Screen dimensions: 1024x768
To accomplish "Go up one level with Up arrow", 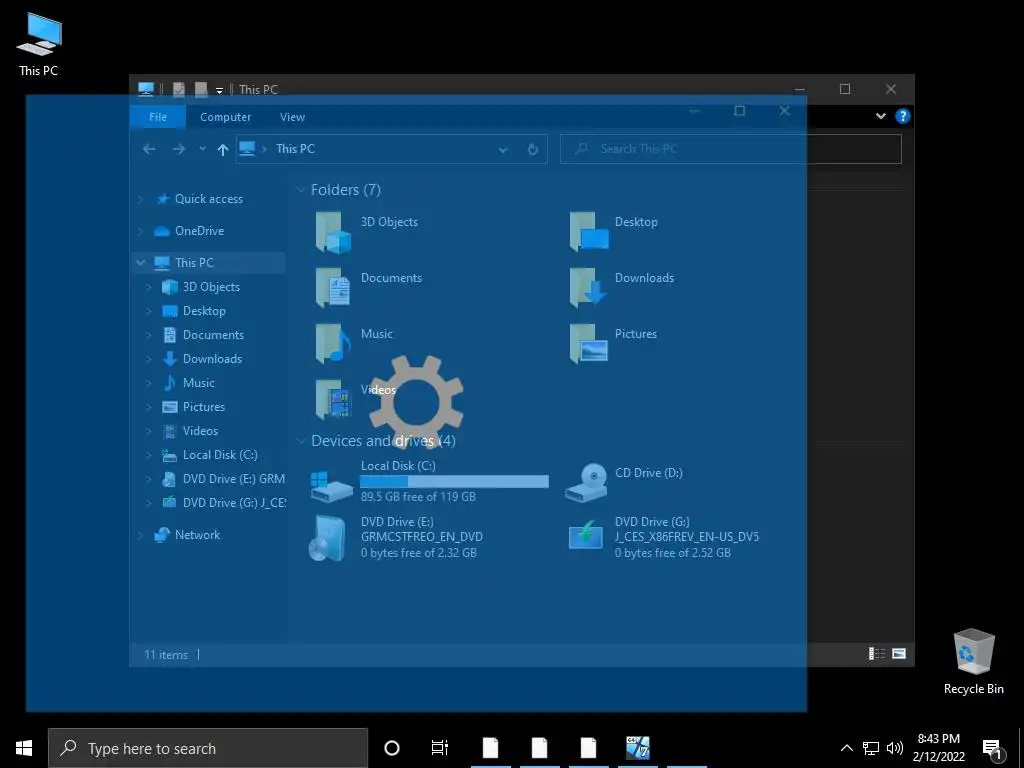I will [223, 150].
